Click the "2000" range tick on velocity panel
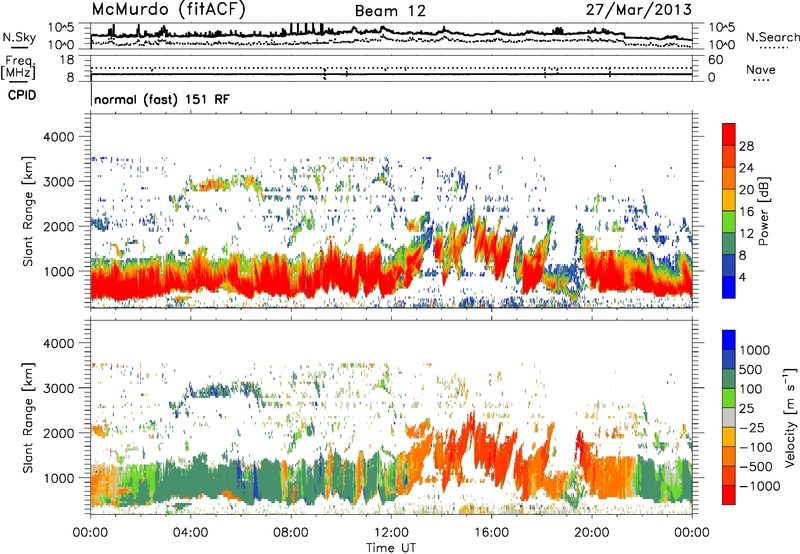The height and width of the screenshot is (554, 800). [x=59, y=433]
